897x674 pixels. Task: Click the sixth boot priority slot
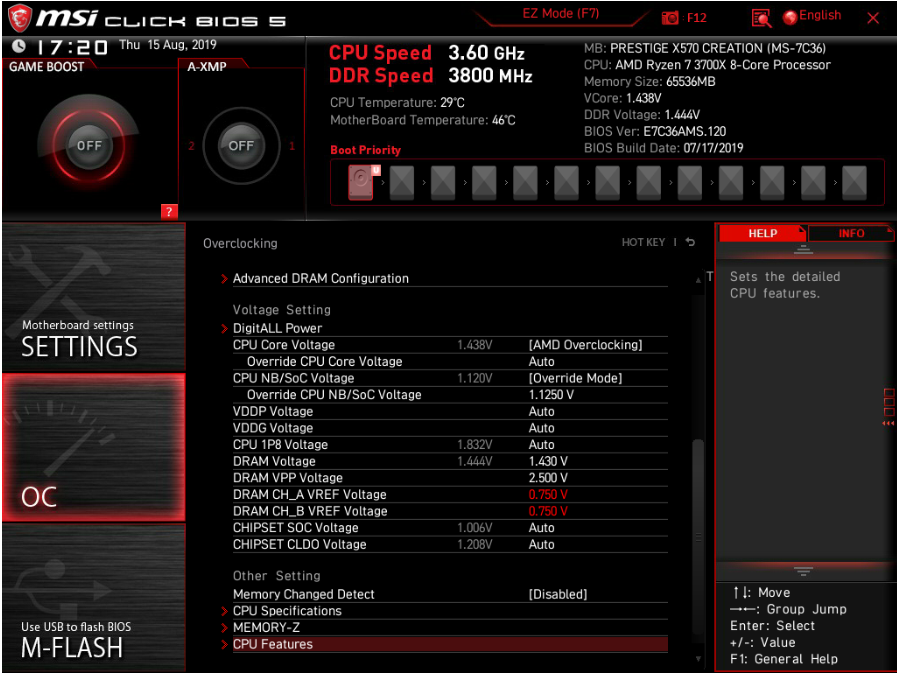click(x=566, y=183)
